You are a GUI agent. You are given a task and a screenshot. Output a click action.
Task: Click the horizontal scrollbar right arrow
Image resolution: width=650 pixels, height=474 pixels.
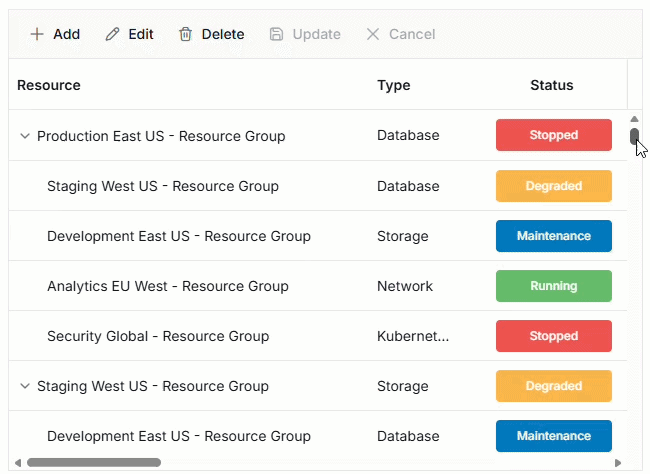coord(618,463)
